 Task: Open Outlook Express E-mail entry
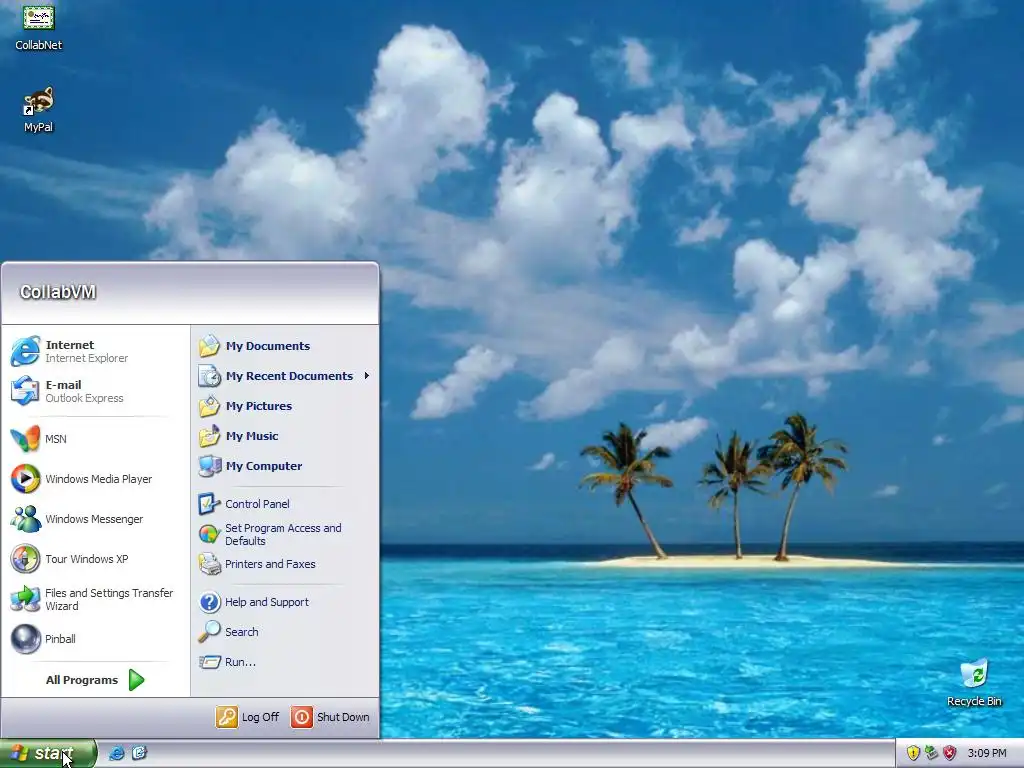coord(95,391)
